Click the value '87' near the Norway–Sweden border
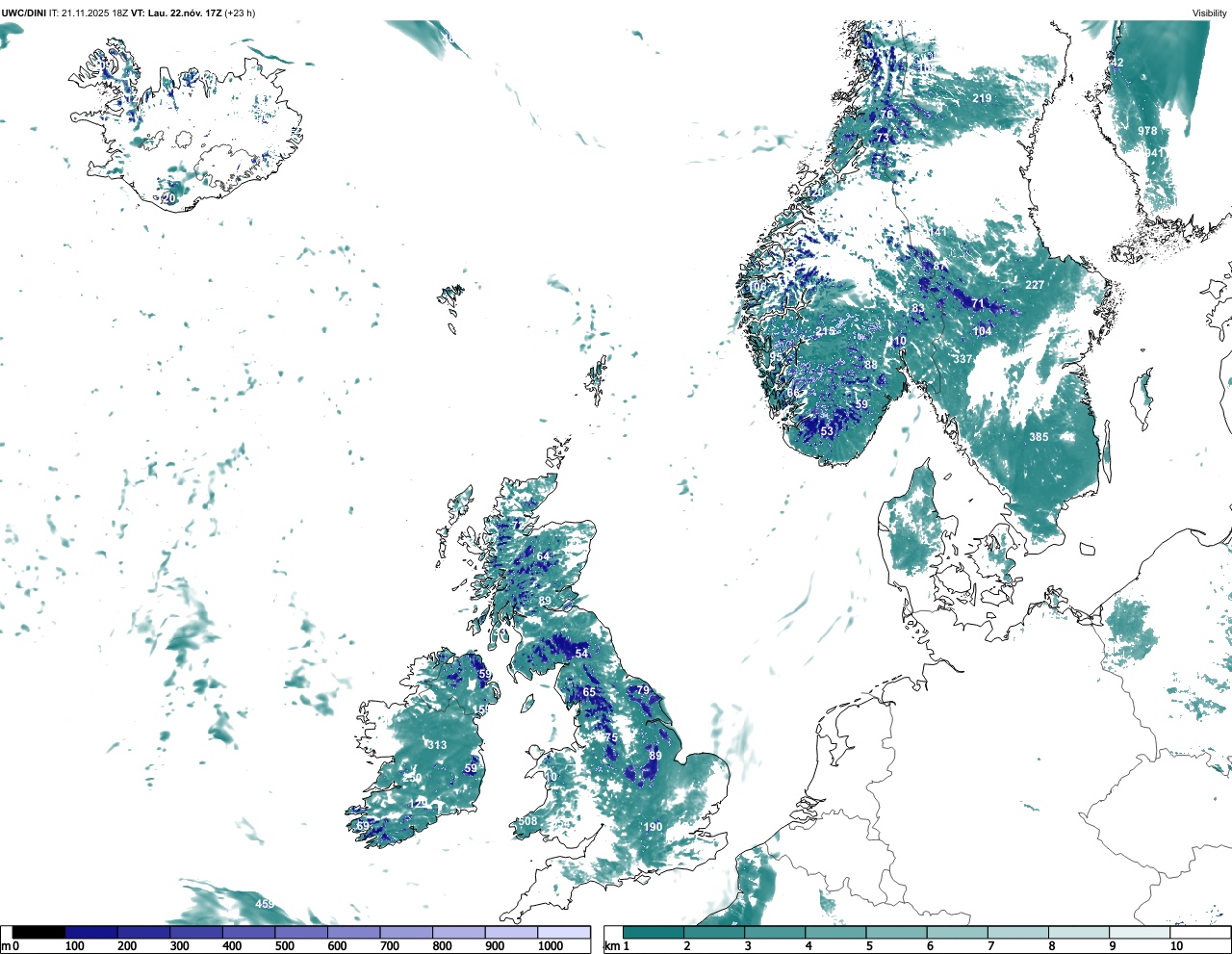This screenshot has height=954, width=1232. coord(939,268)
